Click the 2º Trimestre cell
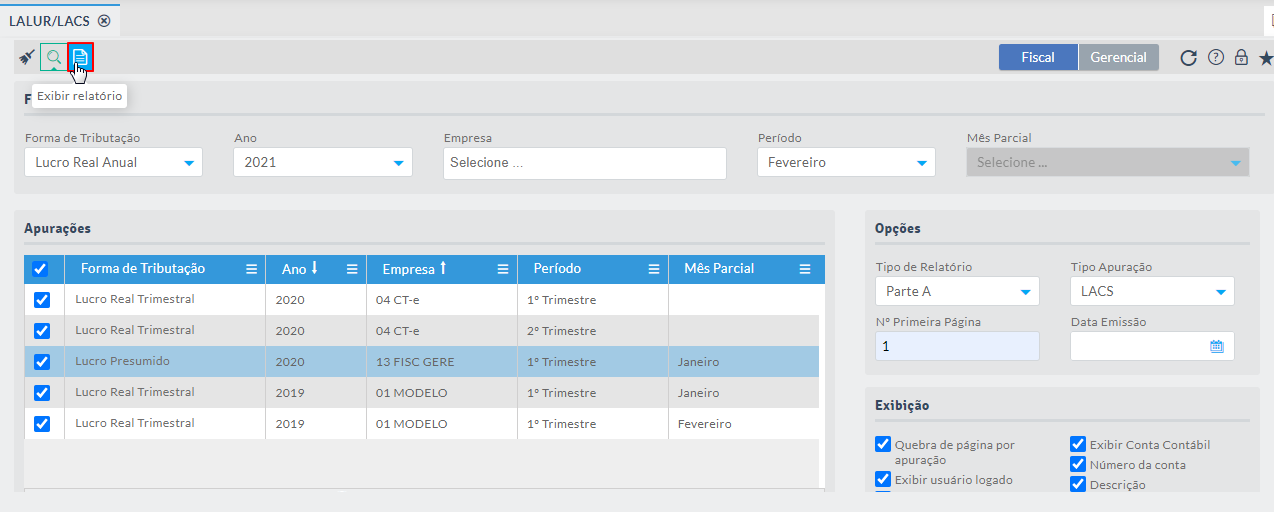Image resolution: width=1274 pixels, height=512 pixels. (593, 331)
